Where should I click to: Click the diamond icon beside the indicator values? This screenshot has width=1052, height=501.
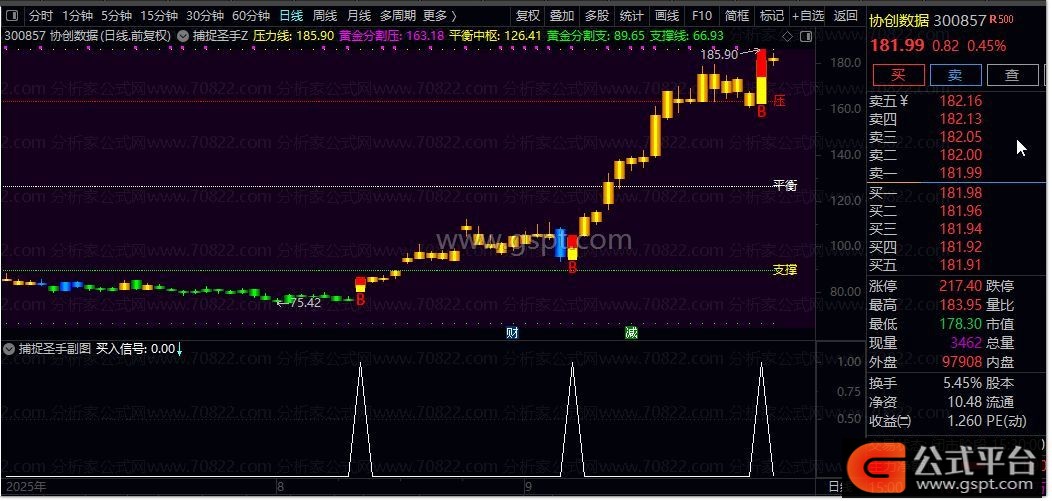click(786, 36)
